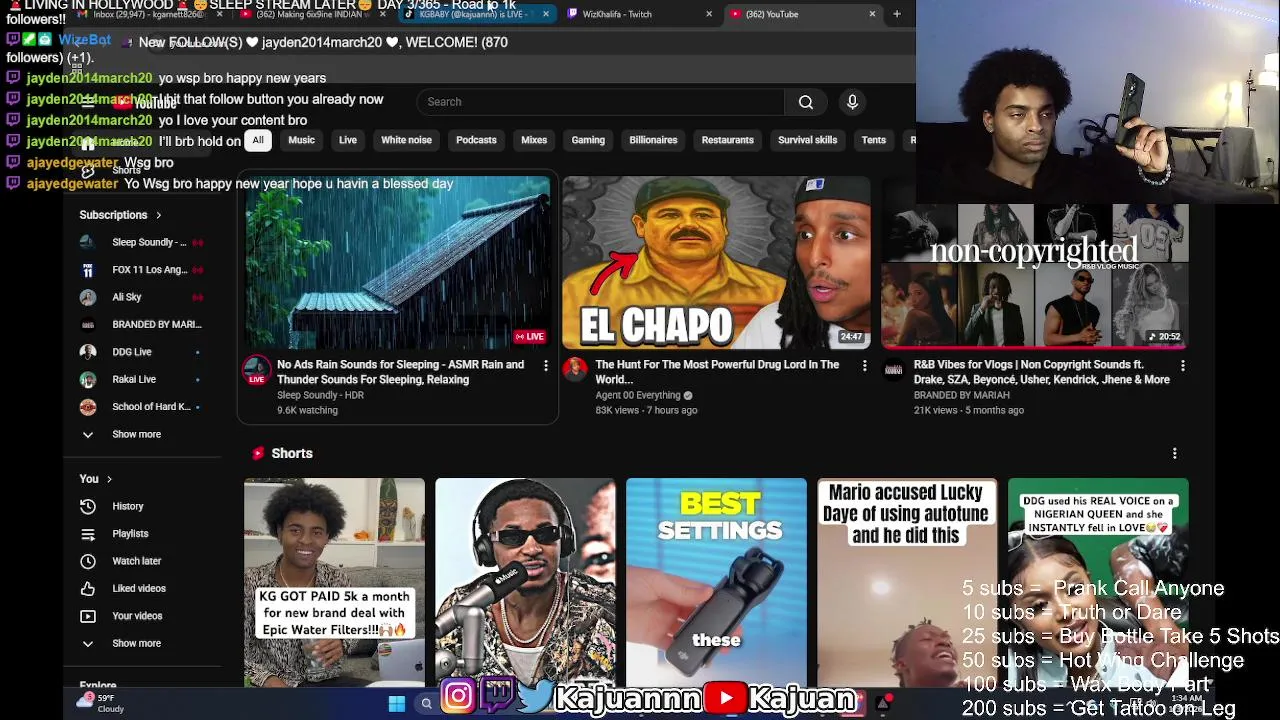Open 'The Hunt For The Most Powerful' title
The image size is (1280, 720).
(x=717, y=372)
